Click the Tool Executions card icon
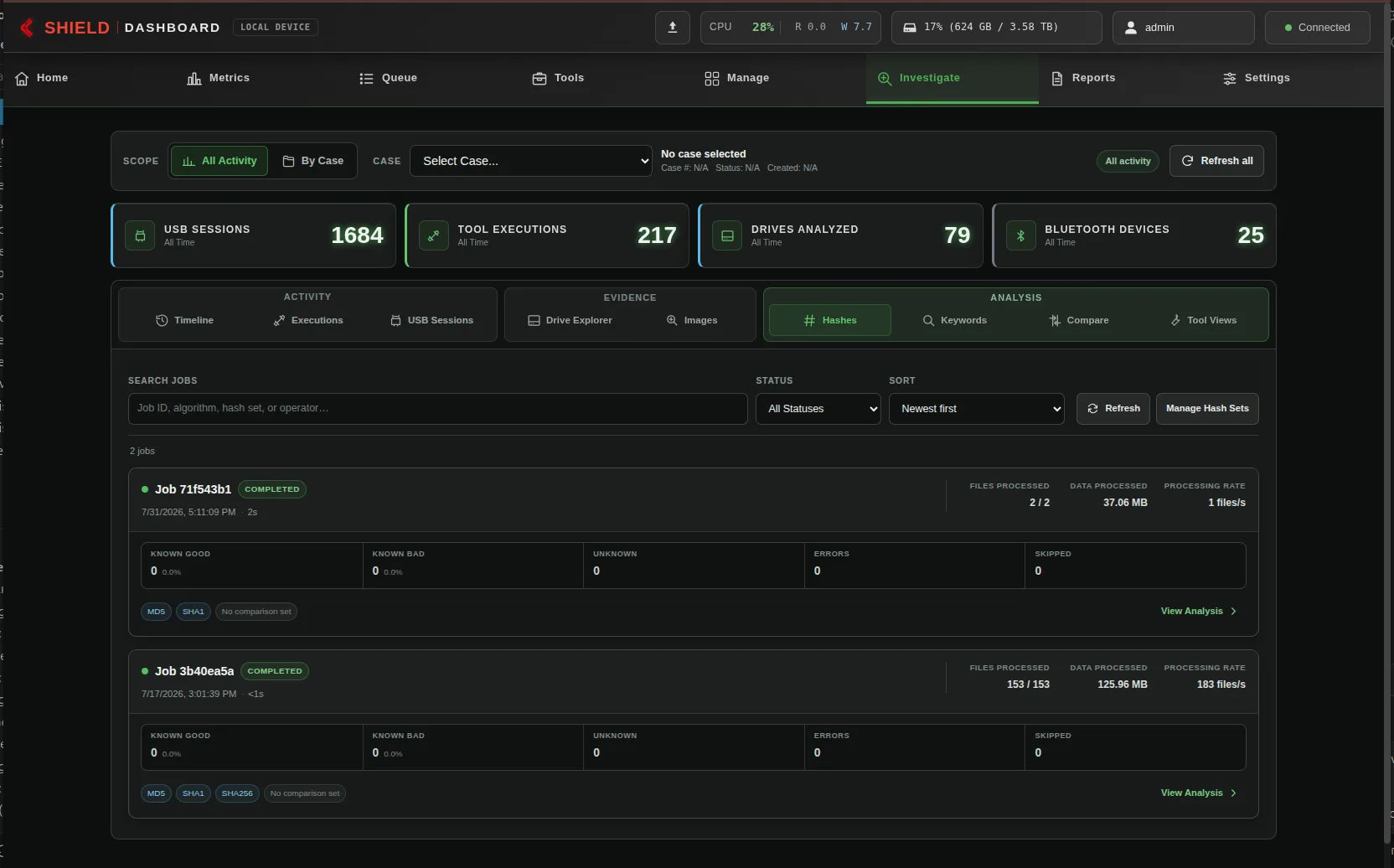 pyautogui.click(x=434, y=235)
